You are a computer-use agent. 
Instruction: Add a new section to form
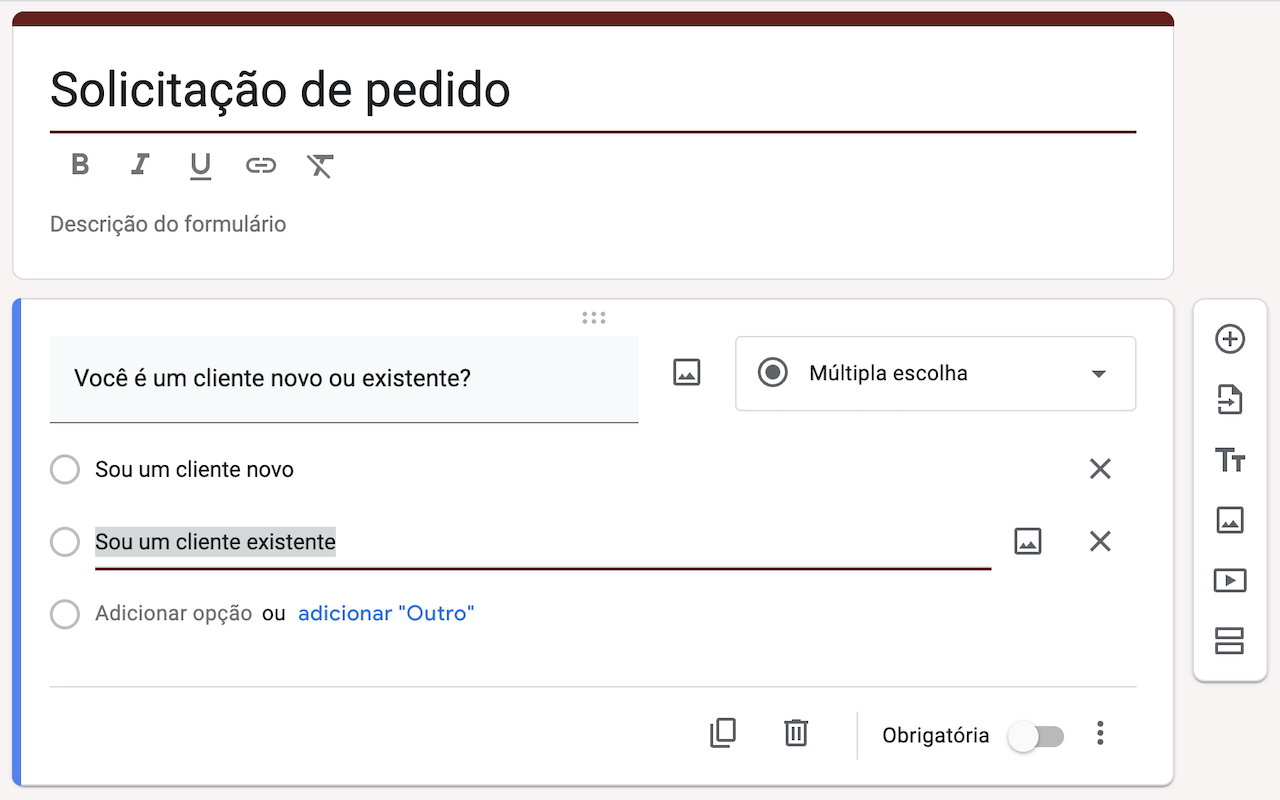(1229, 640)
